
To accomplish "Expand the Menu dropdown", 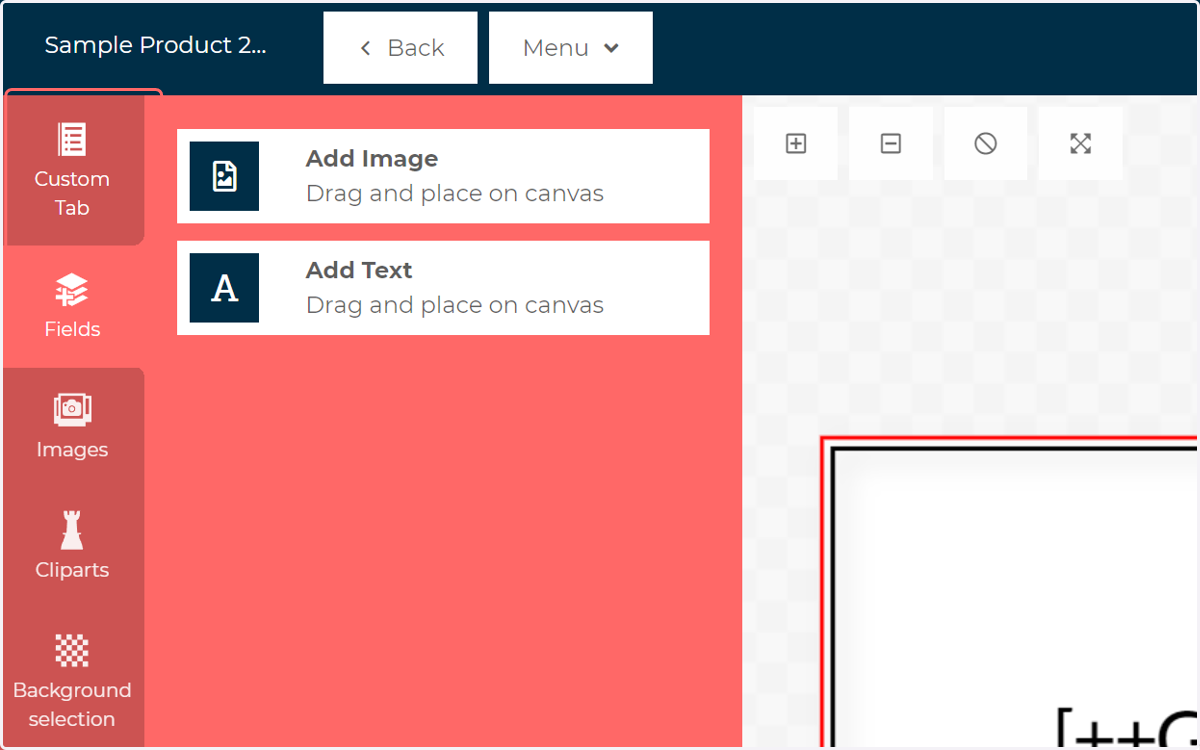I will 570,48.
